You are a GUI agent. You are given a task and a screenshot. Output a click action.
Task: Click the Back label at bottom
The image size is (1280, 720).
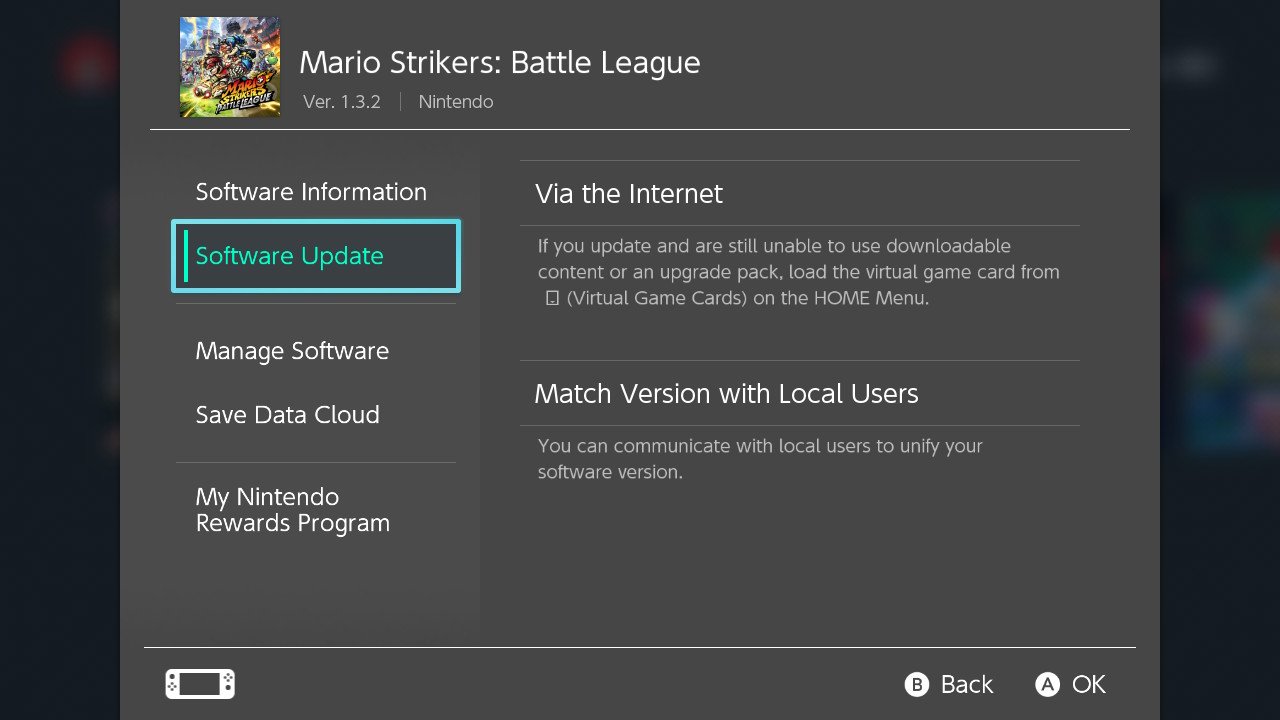tap(967, 684)
